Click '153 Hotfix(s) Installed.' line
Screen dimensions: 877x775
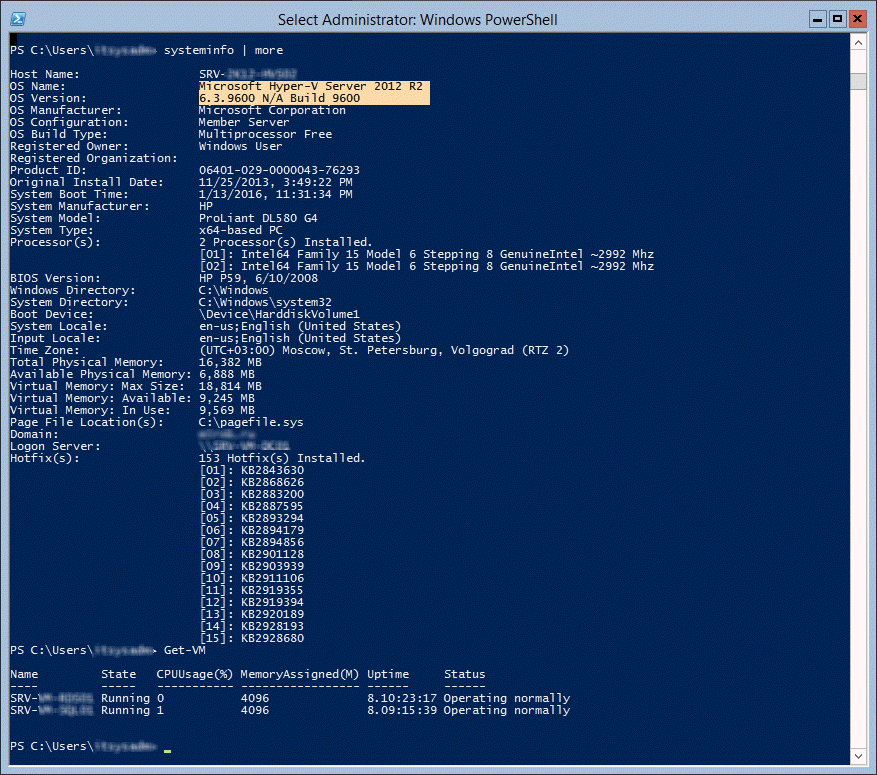click(x=282, y=459)
